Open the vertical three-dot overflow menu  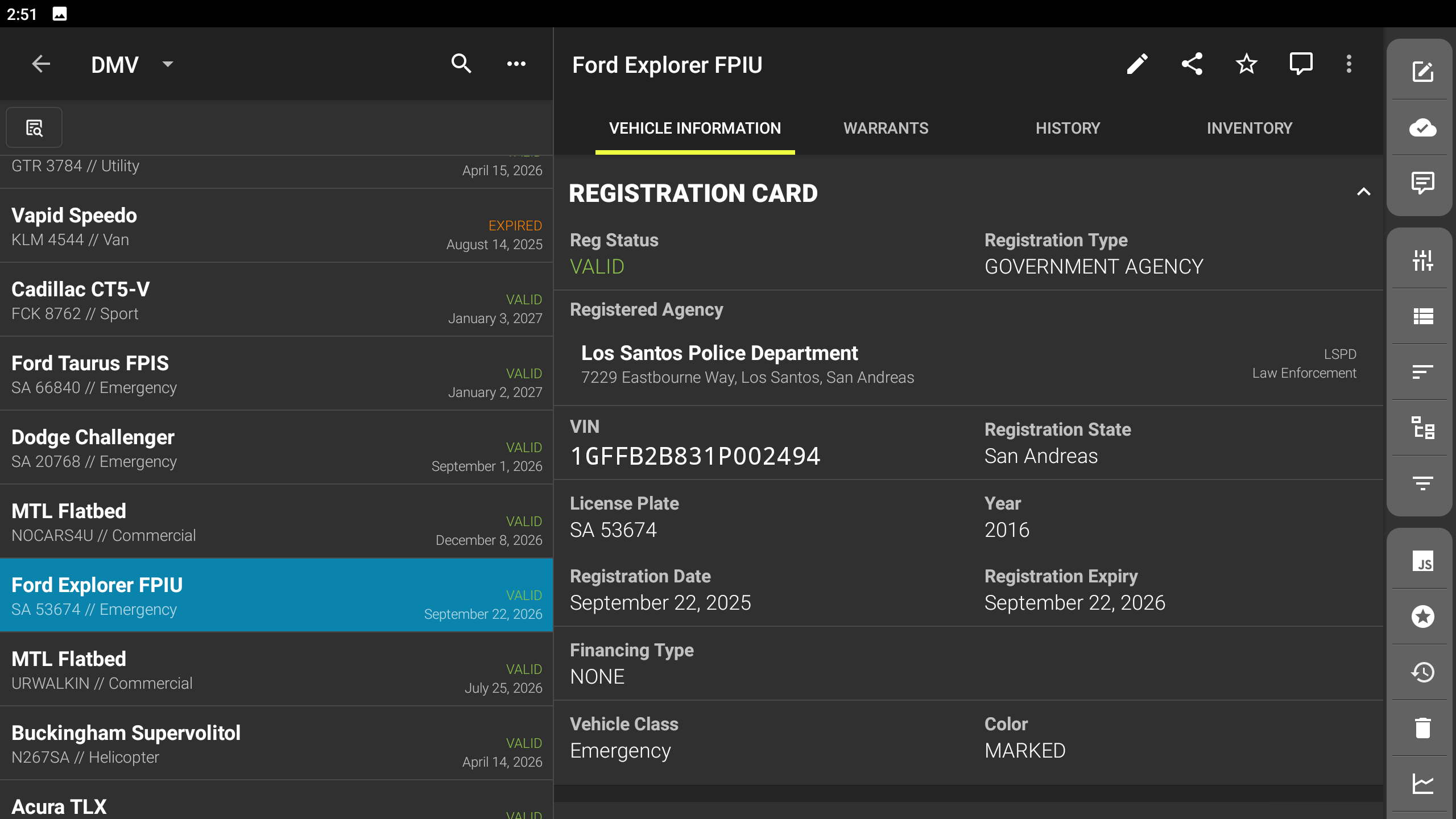(1349, 64)
